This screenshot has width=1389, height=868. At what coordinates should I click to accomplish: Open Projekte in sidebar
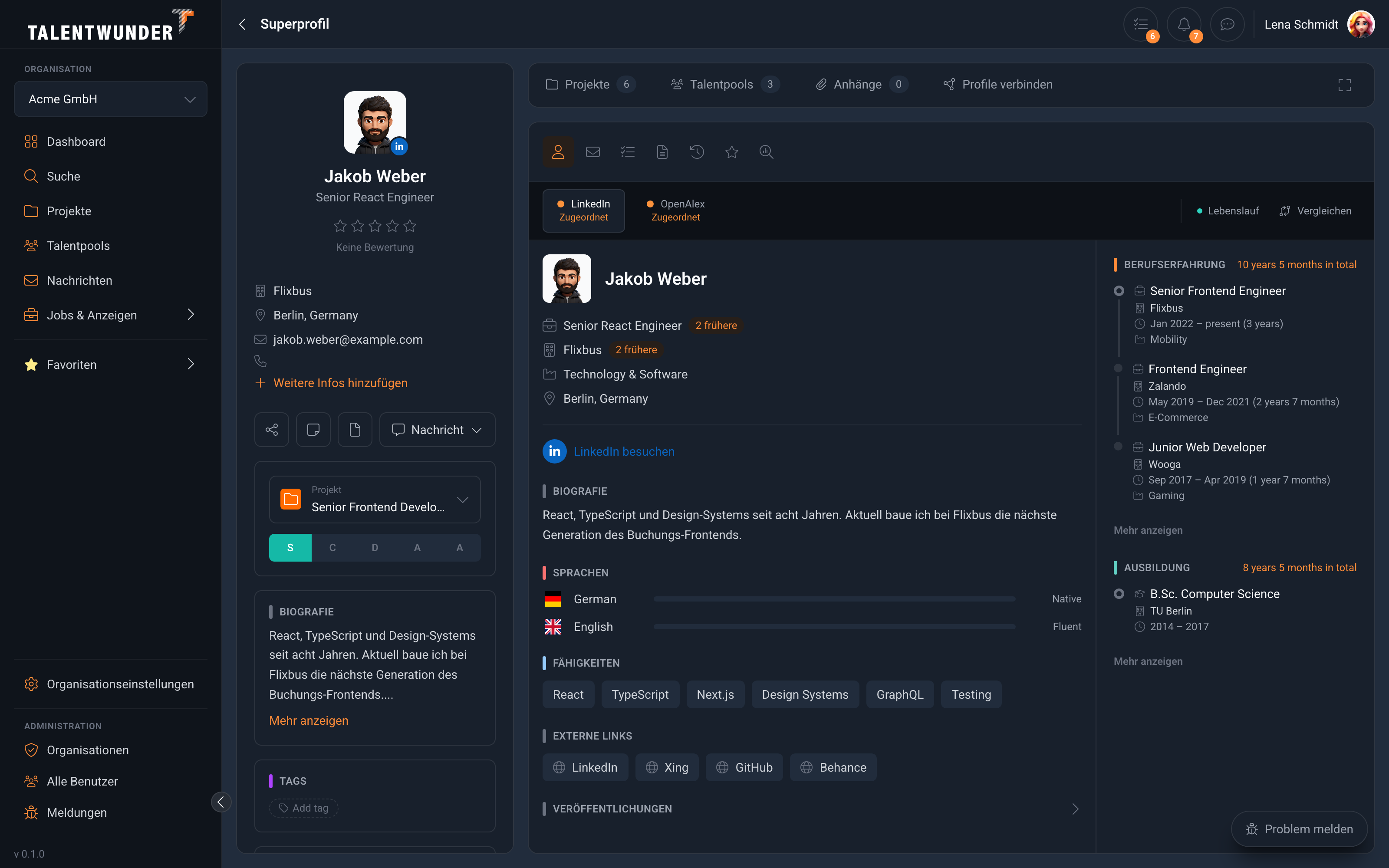pos(111,211)
